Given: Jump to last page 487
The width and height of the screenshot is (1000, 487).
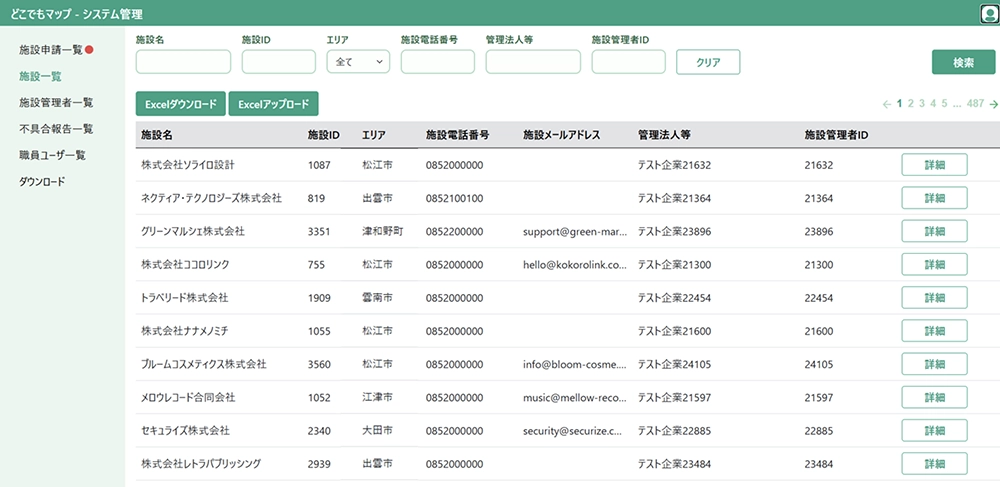Looking at the screenshot, I should pos(975,104).
